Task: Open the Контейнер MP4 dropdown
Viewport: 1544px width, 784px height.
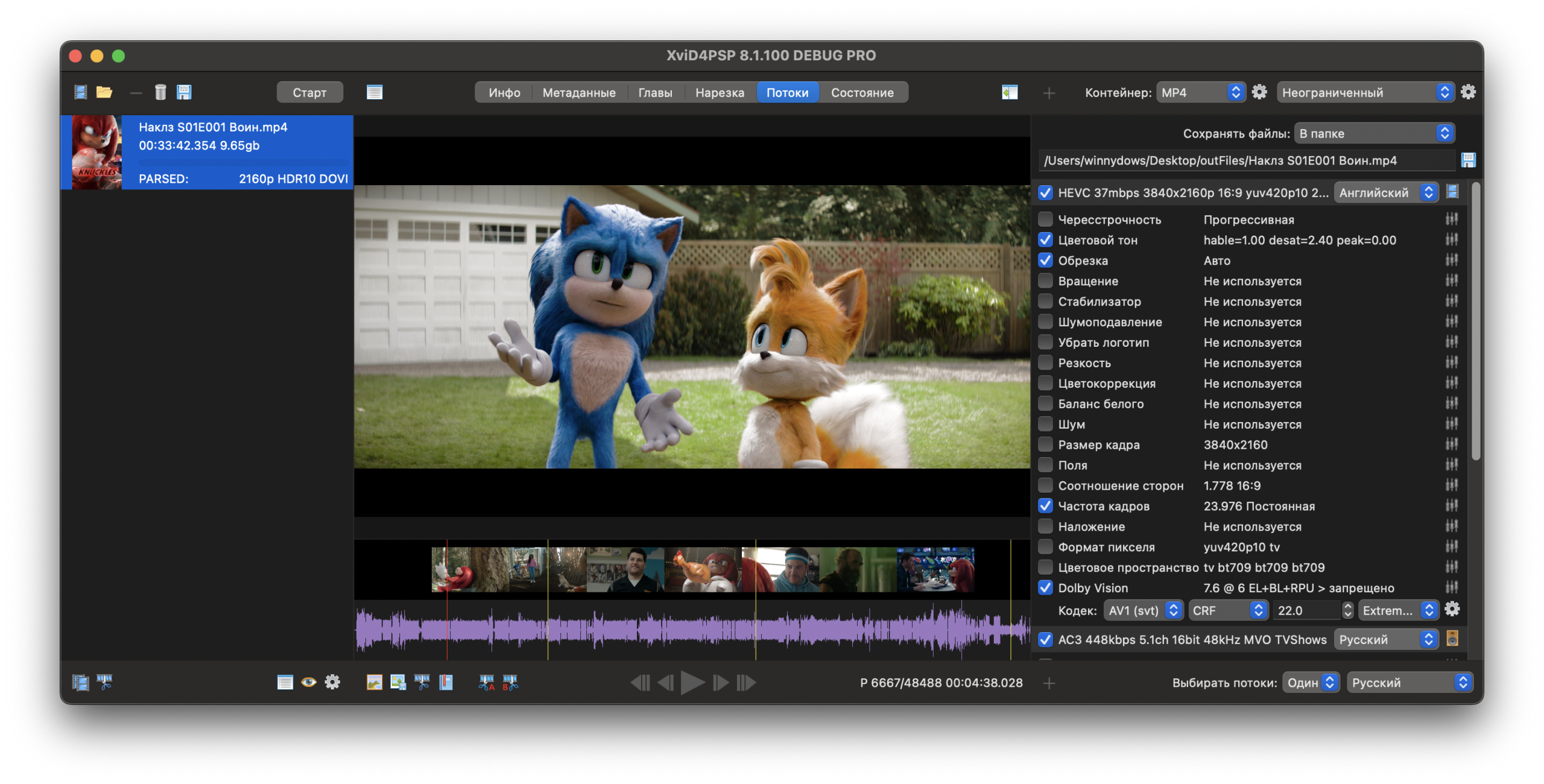Action: pos(1200,92)
